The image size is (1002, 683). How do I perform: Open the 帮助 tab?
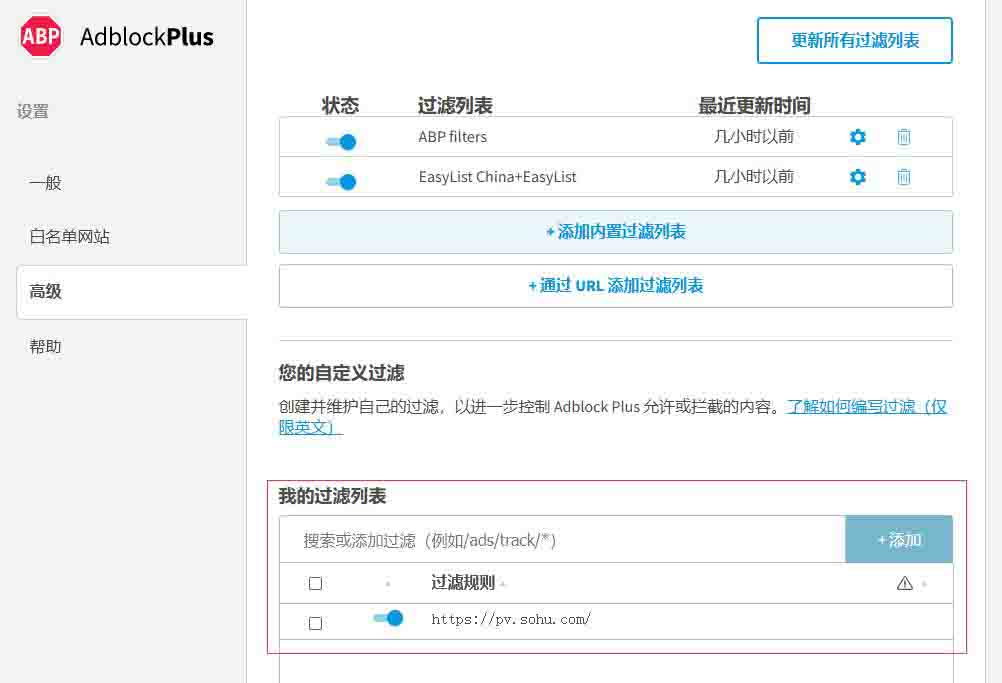tap(45, 347)
